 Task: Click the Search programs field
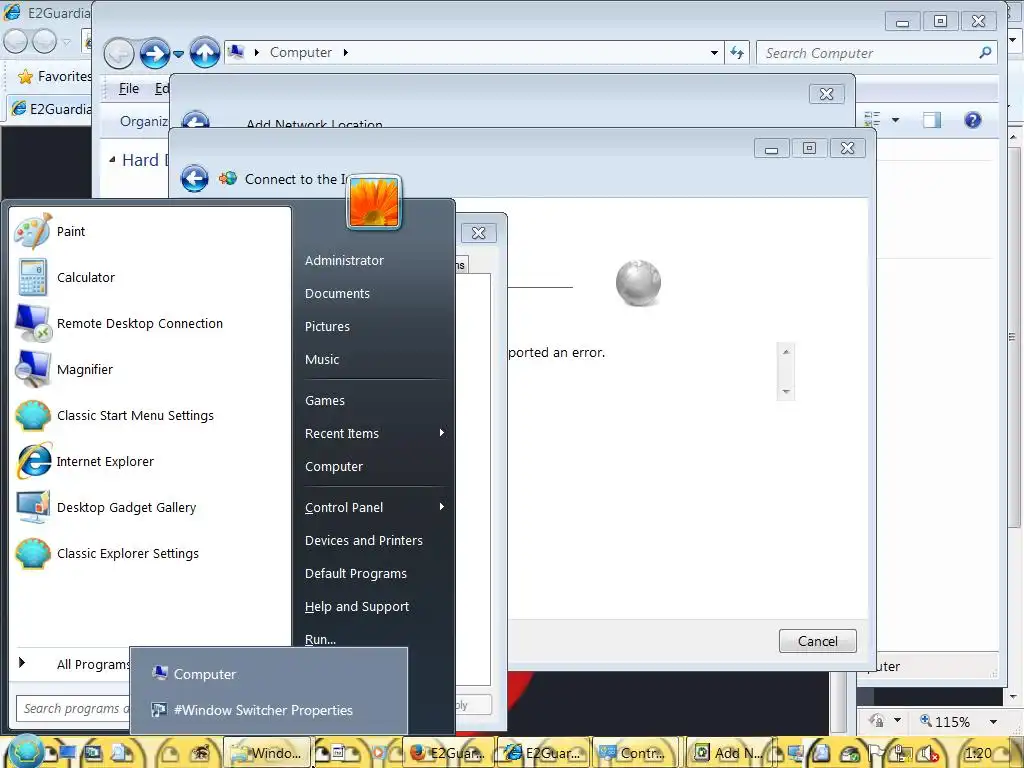pyautogui.click(x=73, y=709)
